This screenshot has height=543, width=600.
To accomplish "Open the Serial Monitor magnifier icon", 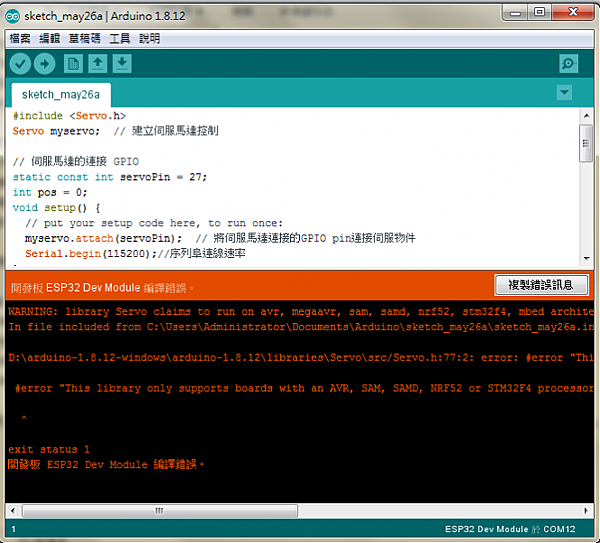I will click(x=568, y=64).
